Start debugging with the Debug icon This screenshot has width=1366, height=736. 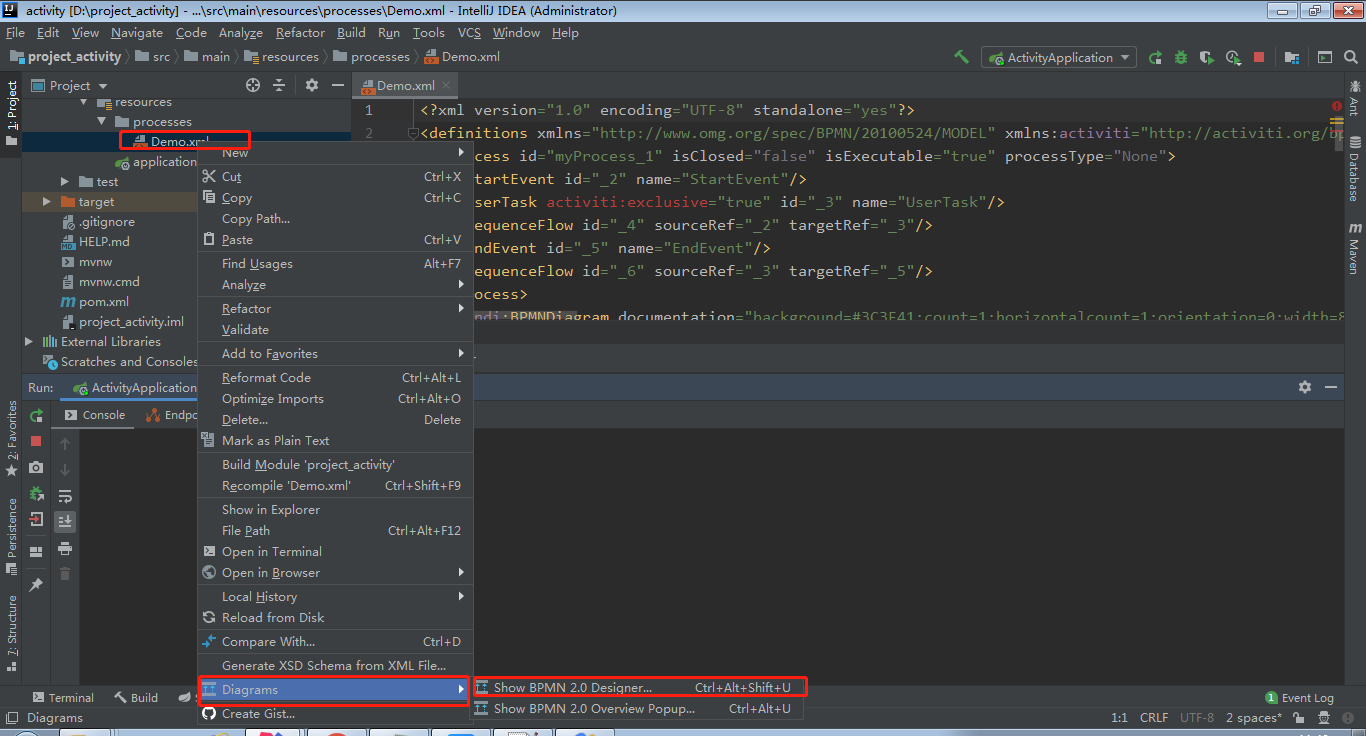pyautogui.click(x=1181, y=57)
